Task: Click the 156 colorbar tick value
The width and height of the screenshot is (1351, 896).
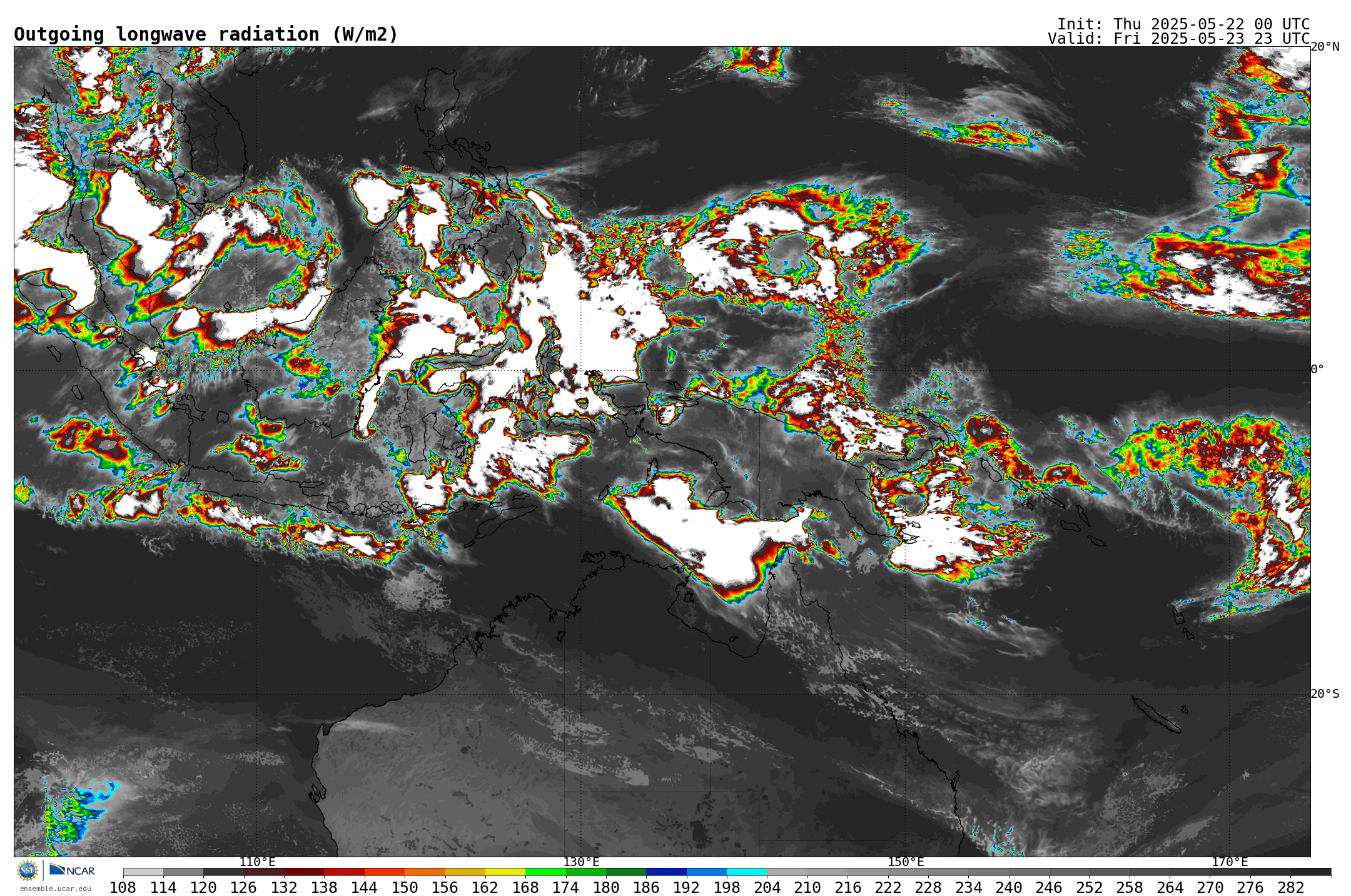Action: pos(445,888)
